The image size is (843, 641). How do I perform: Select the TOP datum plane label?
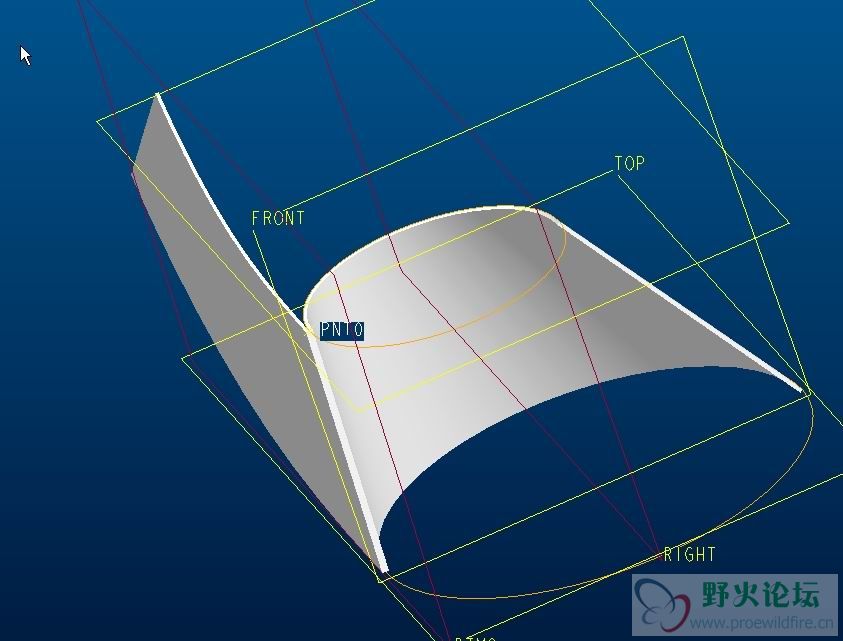(x=630, y=163)
